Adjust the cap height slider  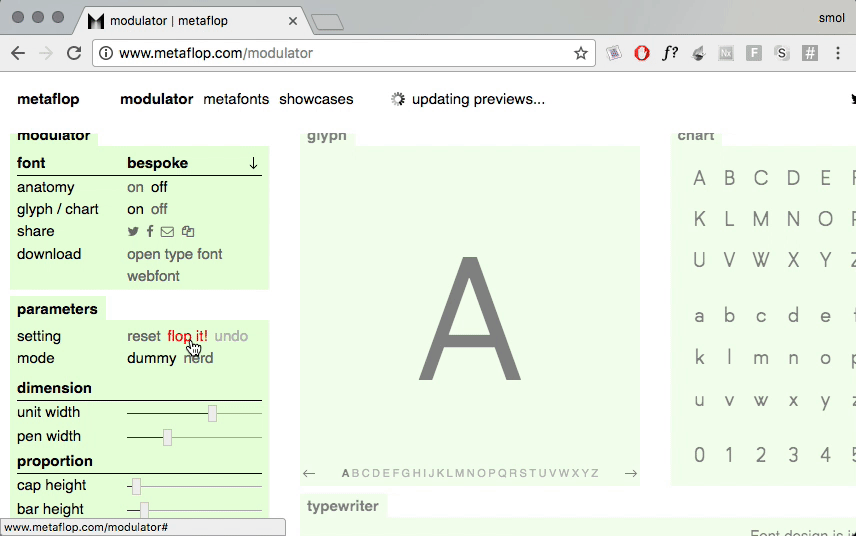coord(136,486)
